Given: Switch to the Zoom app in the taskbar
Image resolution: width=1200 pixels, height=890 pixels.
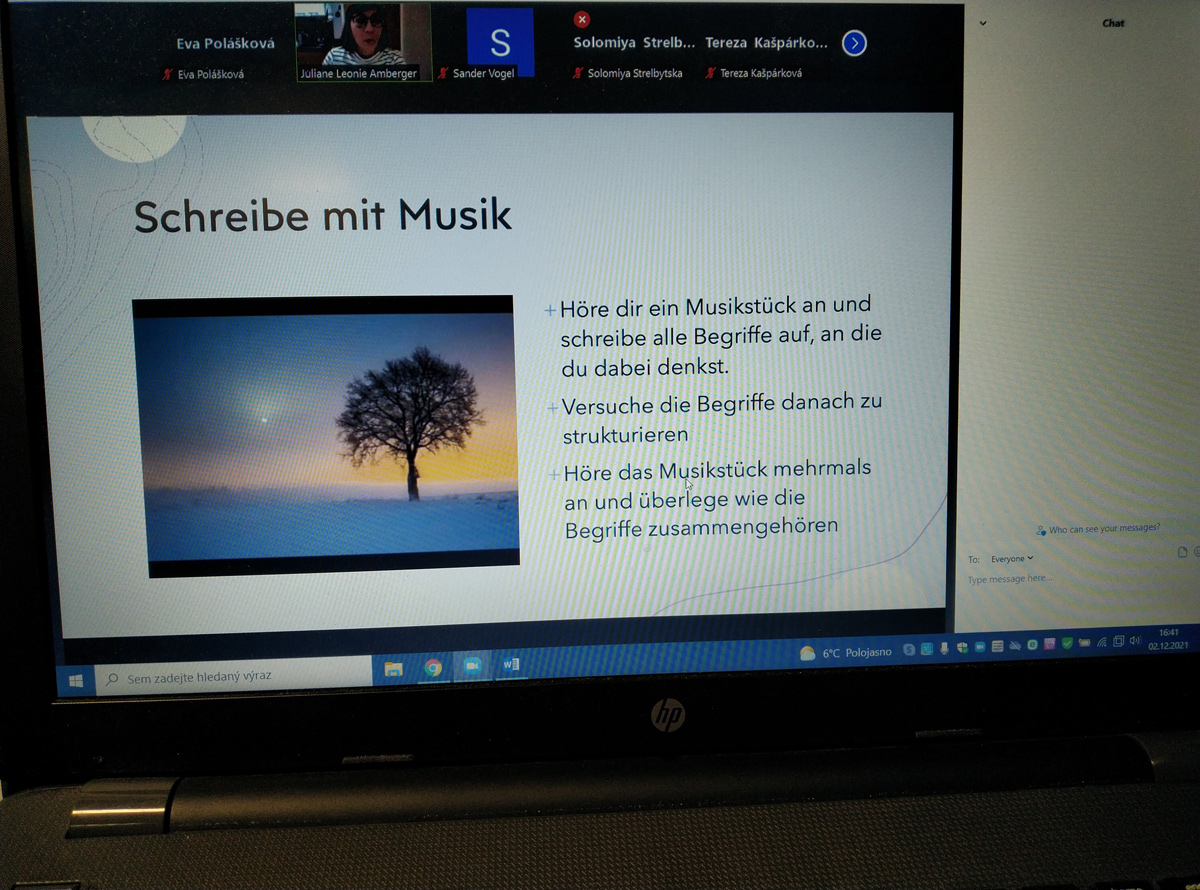Looking at the screenshot, I should 472,666.
